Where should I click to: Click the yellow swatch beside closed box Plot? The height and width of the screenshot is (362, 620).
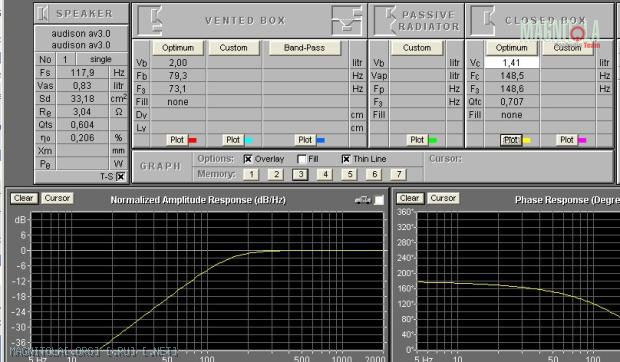(527, 140)
